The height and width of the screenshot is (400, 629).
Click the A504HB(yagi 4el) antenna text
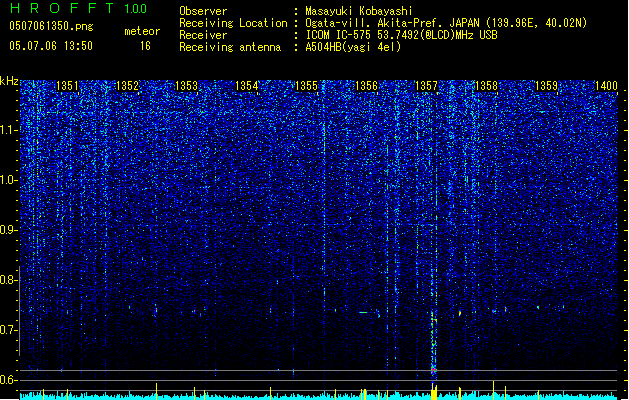353,47
